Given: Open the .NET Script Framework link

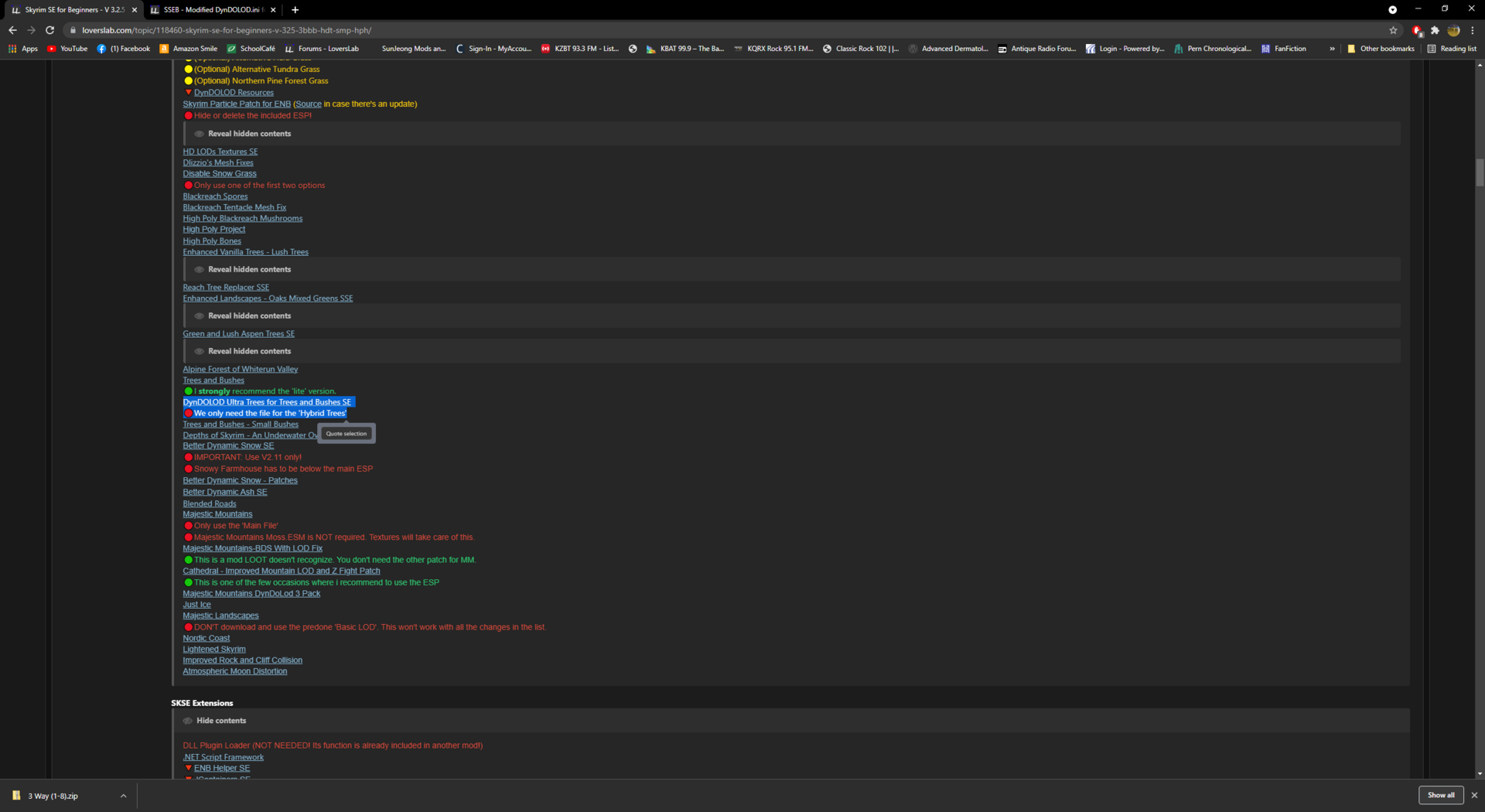Looking at the screenshot, I should (223, 758).
